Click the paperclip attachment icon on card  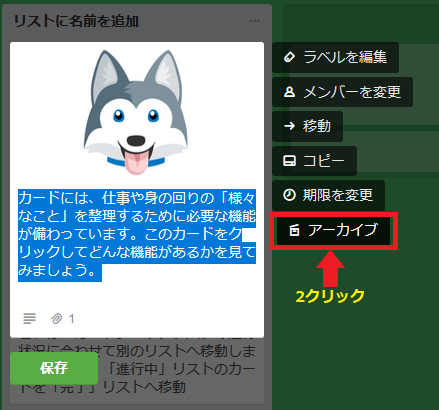click(56, 319)
